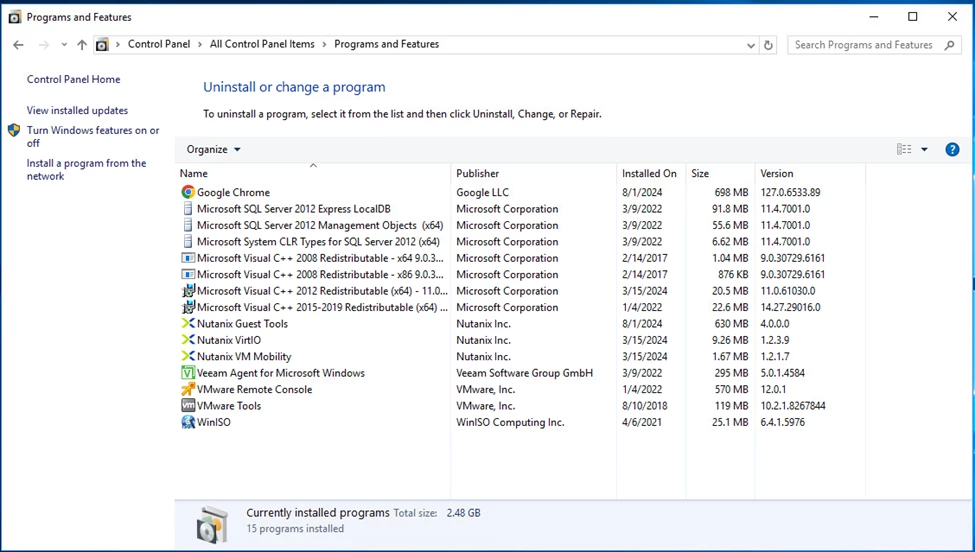This screenshot has width=975, height=552.
Task: Click the 698 MB size cell
Action: tap(731, 193)
